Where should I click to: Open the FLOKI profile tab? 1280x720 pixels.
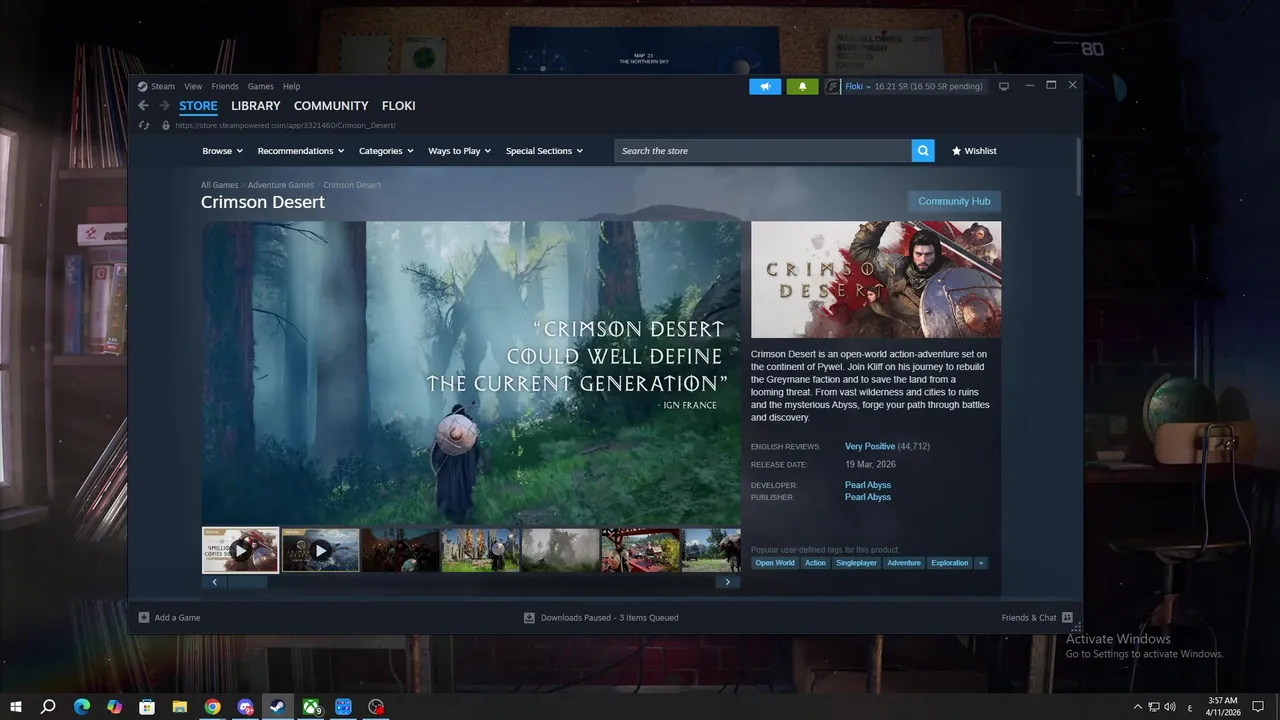tap(399, 106)
